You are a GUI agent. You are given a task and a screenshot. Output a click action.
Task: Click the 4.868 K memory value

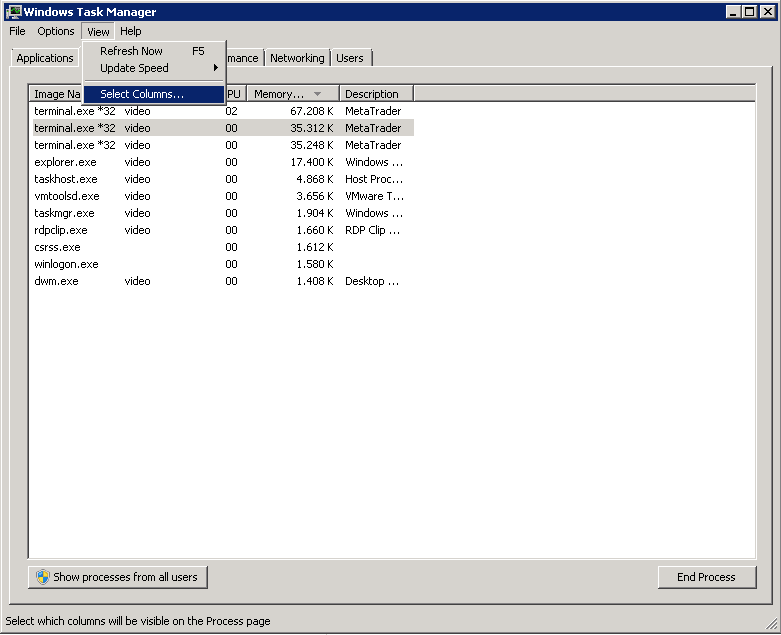pyautogui.click(x=315, y=179)
